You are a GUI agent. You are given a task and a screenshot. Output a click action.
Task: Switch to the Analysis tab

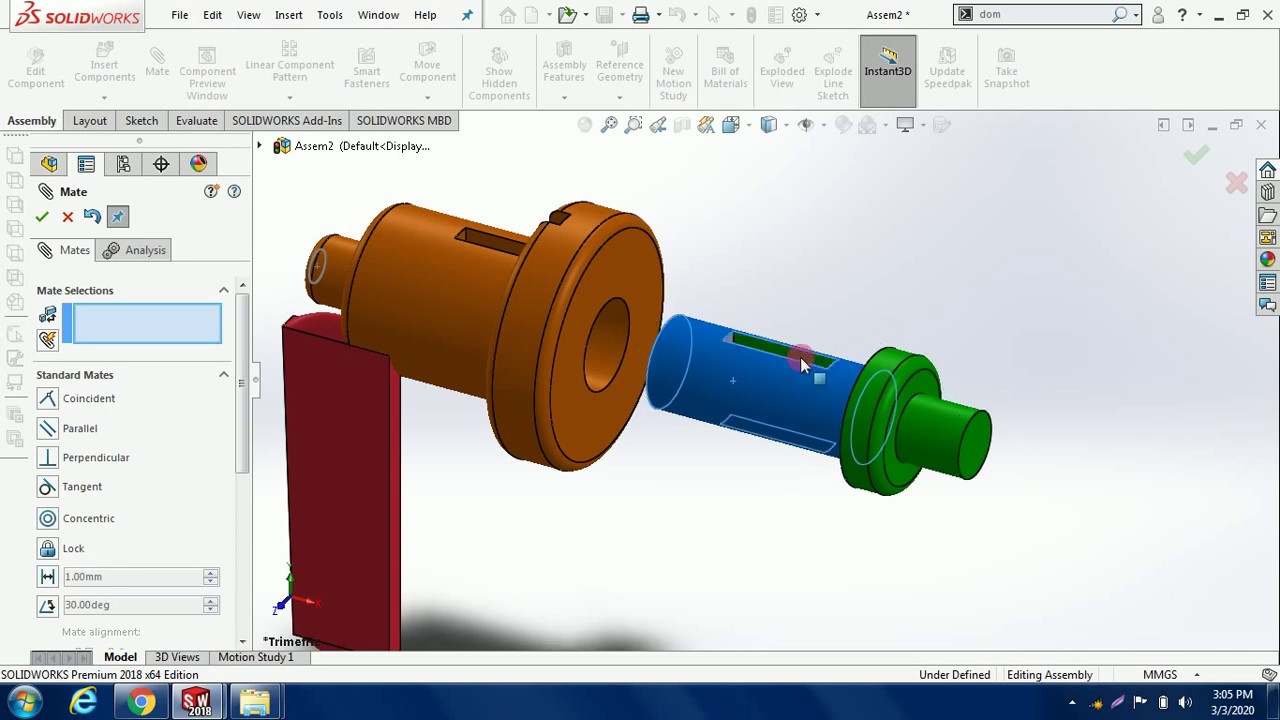[134, 250]
